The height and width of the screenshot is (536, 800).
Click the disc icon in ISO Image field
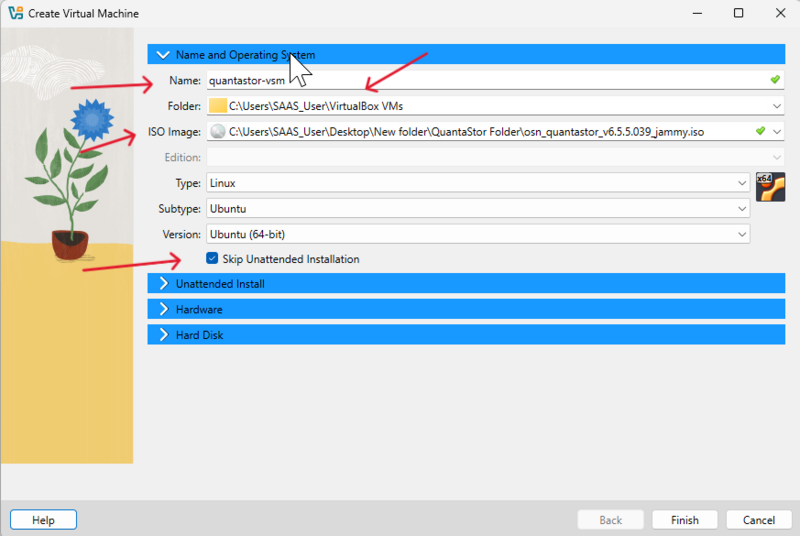(x=218, y=132)
